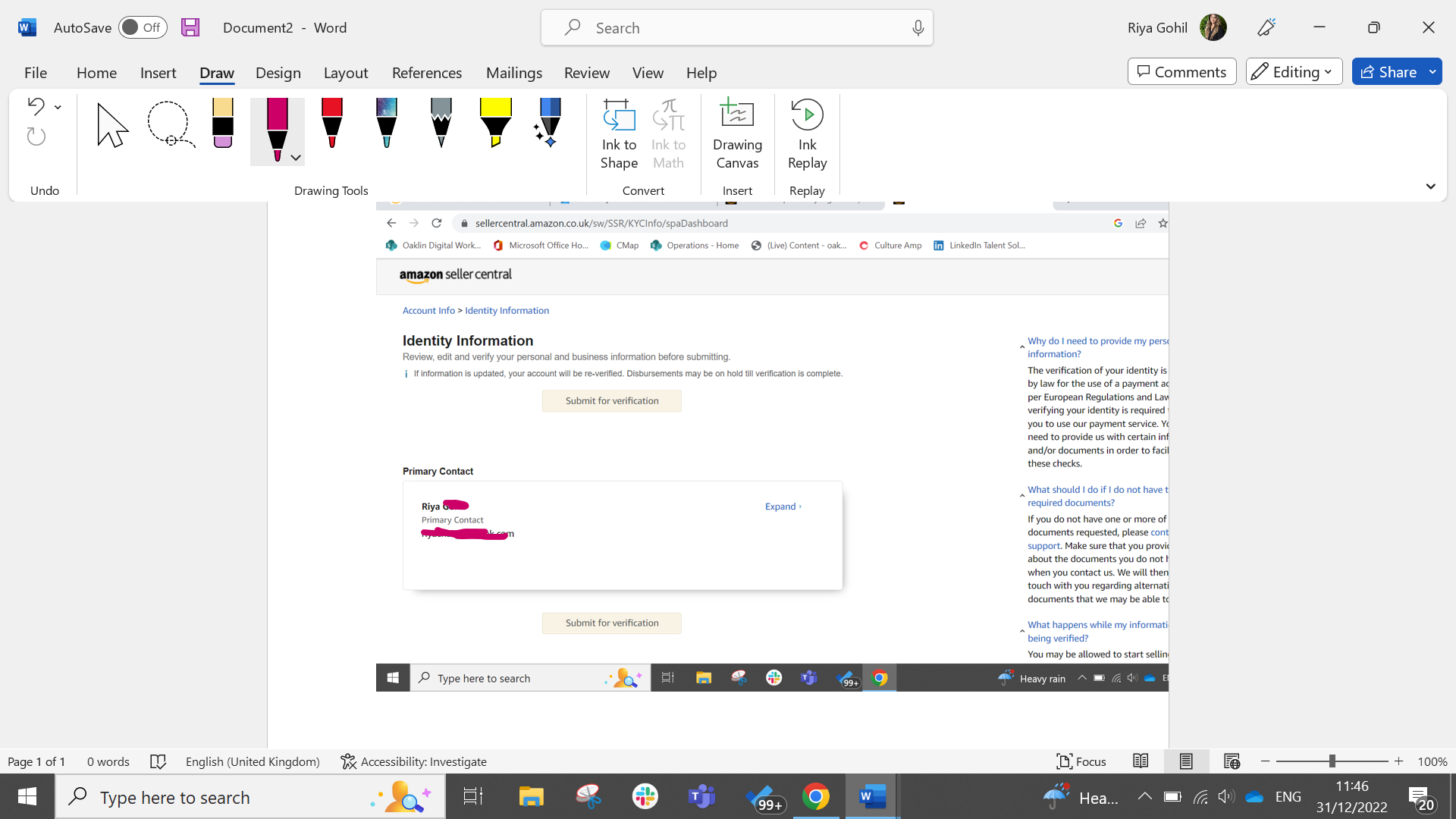Open the File menu
Image resolution: width=1456 pixels, height=819 pixels.
click(36, 73)
